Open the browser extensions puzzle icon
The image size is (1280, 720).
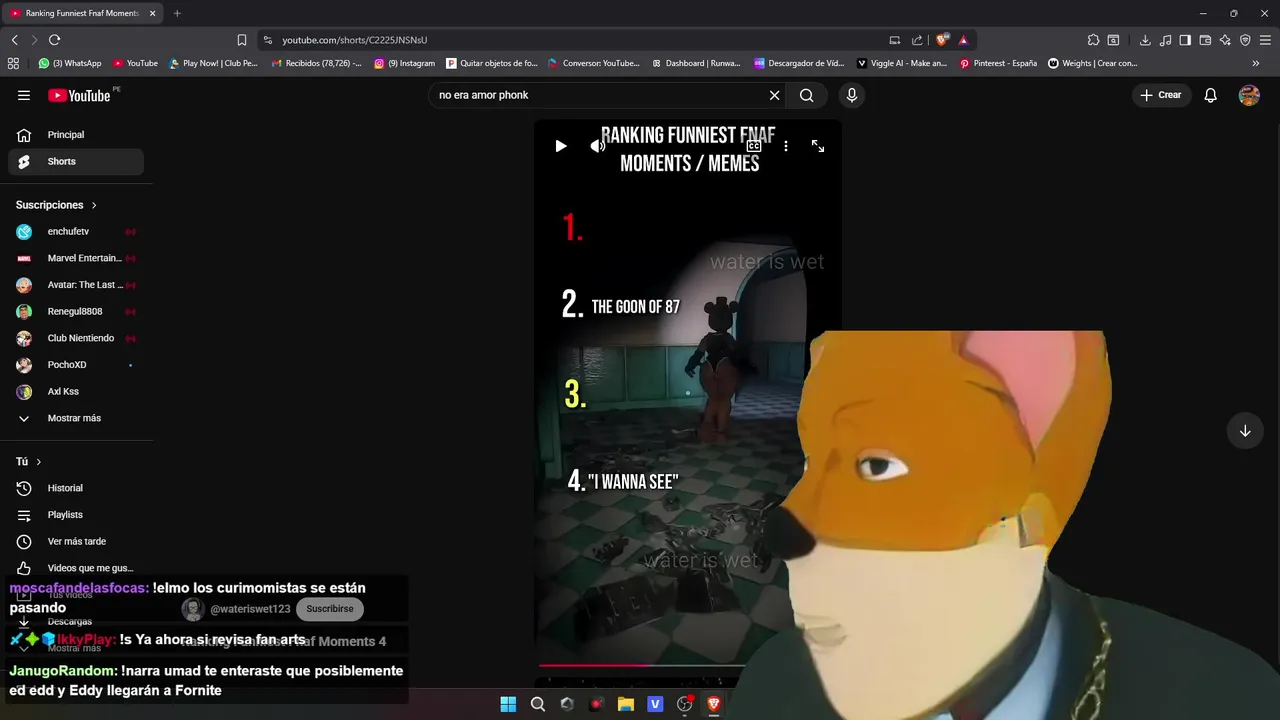(1093, 40)
